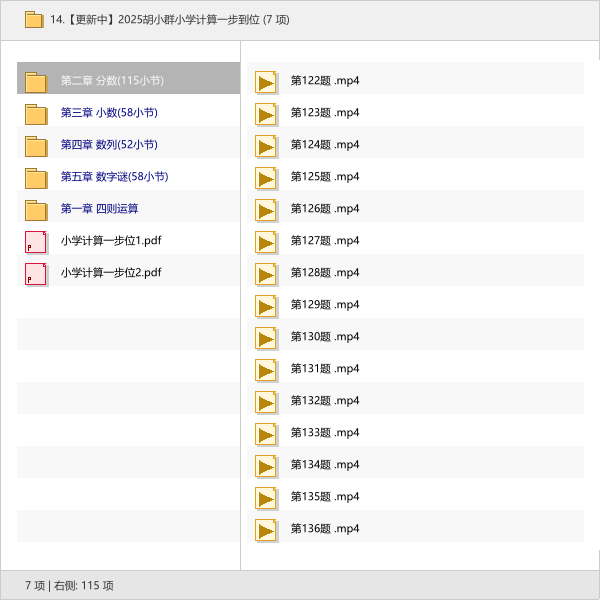Click the video icon for 第122题 .mp4
Image resolution: width=600 pixels, height=600 pixels.
tap(265, 82)
